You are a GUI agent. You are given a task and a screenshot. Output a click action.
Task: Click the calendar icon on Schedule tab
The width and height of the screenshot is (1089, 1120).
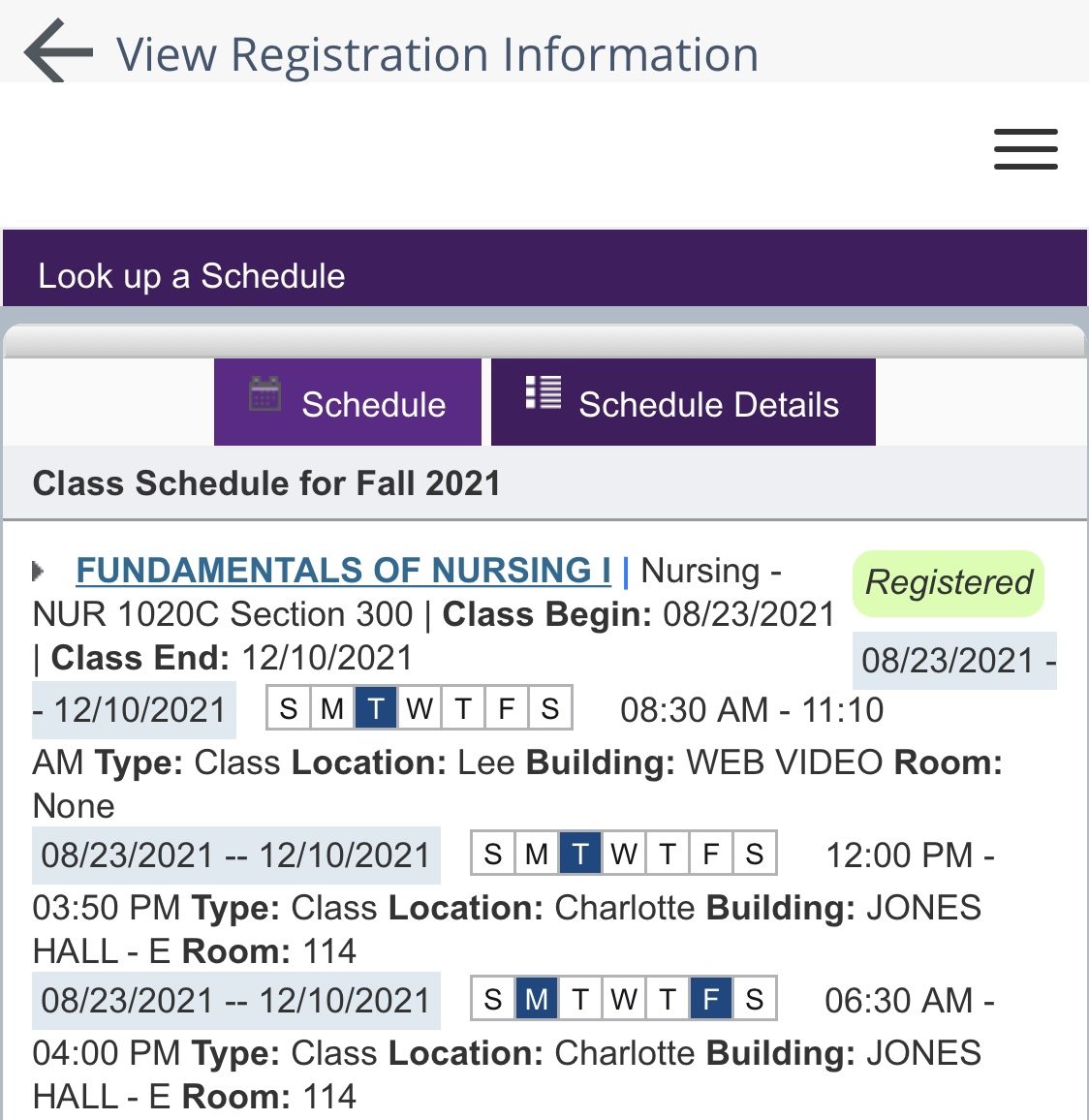(264, 393)
